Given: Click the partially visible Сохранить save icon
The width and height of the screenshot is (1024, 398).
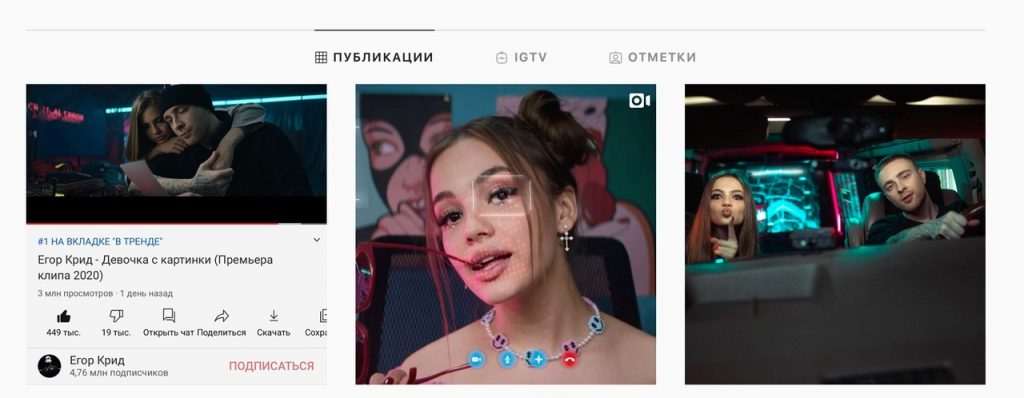Looking at the screenshot, I should [x=323, y=316].
